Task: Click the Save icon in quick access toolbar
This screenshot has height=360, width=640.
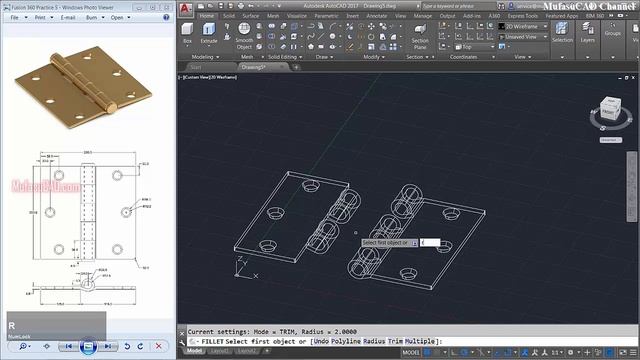Action: [220, 6]
